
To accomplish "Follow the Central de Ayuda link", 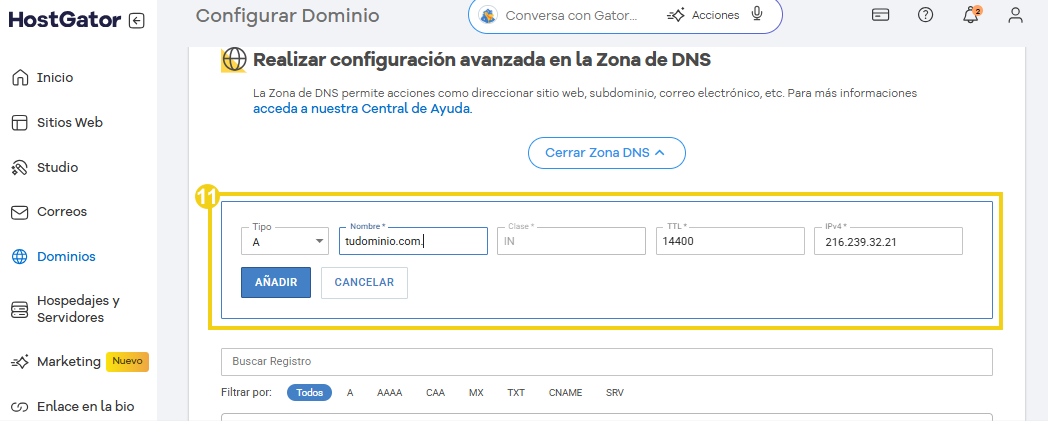I will click(x=361, y=109).
